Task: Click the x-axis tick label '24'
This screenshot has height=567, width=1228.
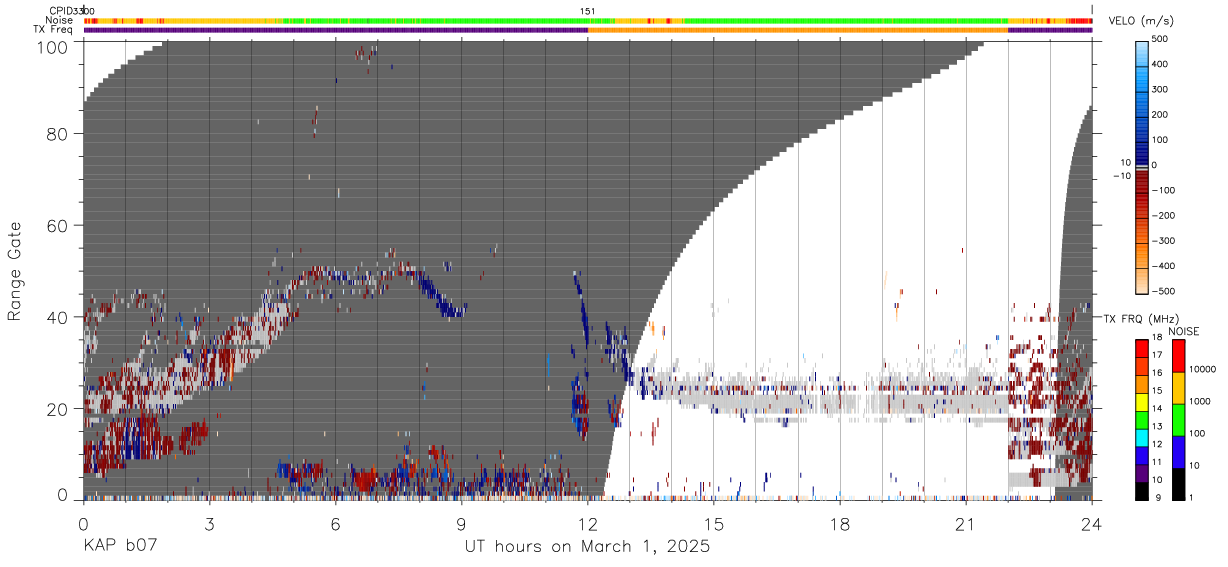Action: [x=1092, y=524]
